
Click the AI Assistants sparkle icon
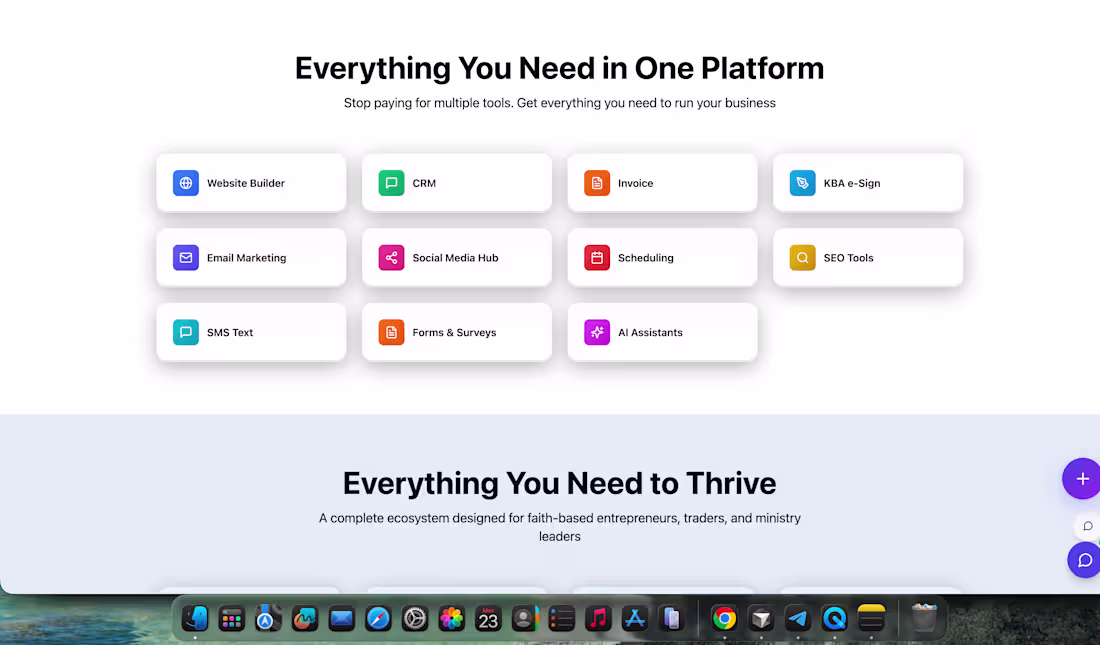(x=596, y=331)
